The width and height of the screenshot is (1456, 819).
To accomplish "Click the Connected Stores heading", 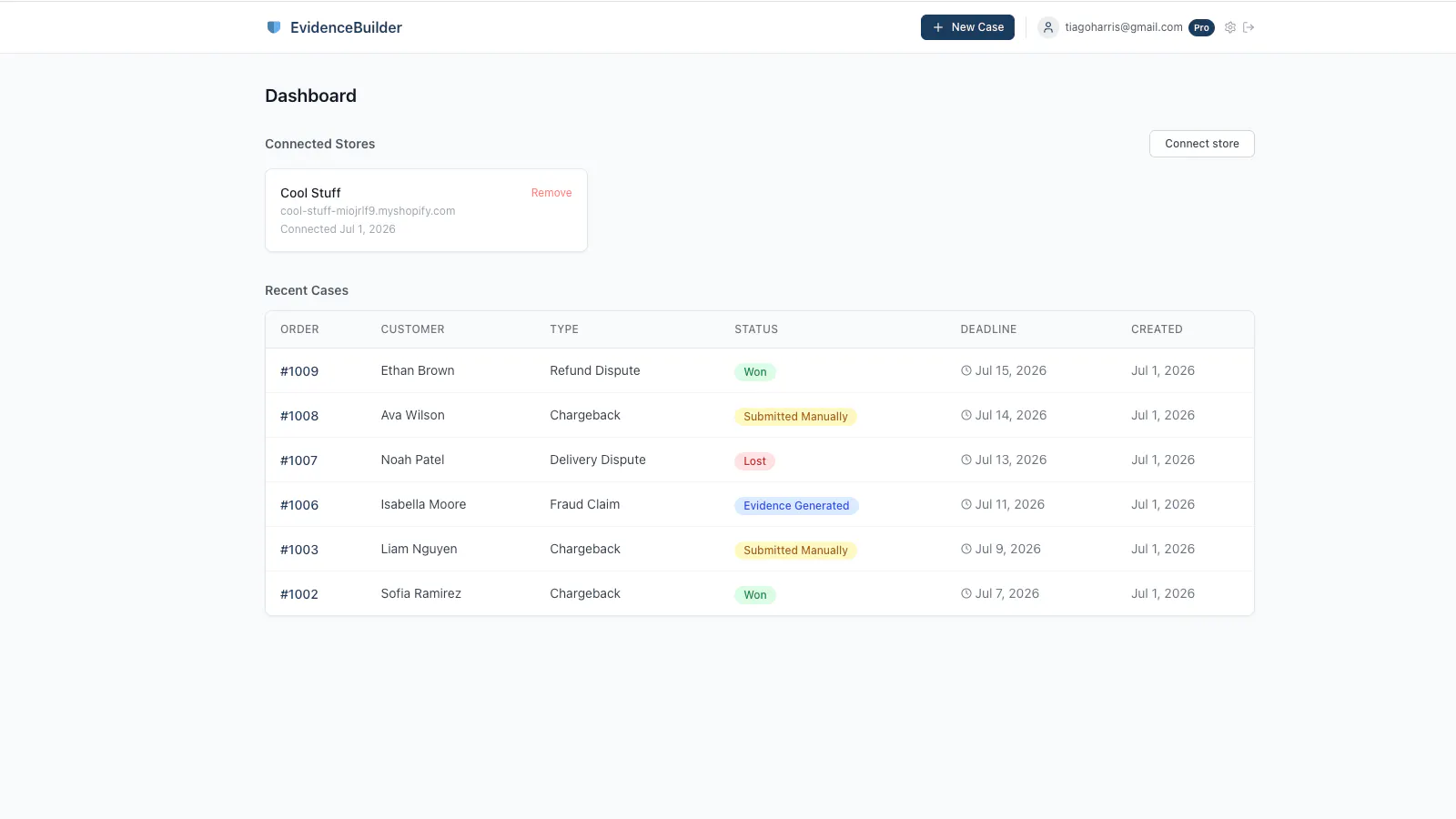I will [x=320, y=144].
